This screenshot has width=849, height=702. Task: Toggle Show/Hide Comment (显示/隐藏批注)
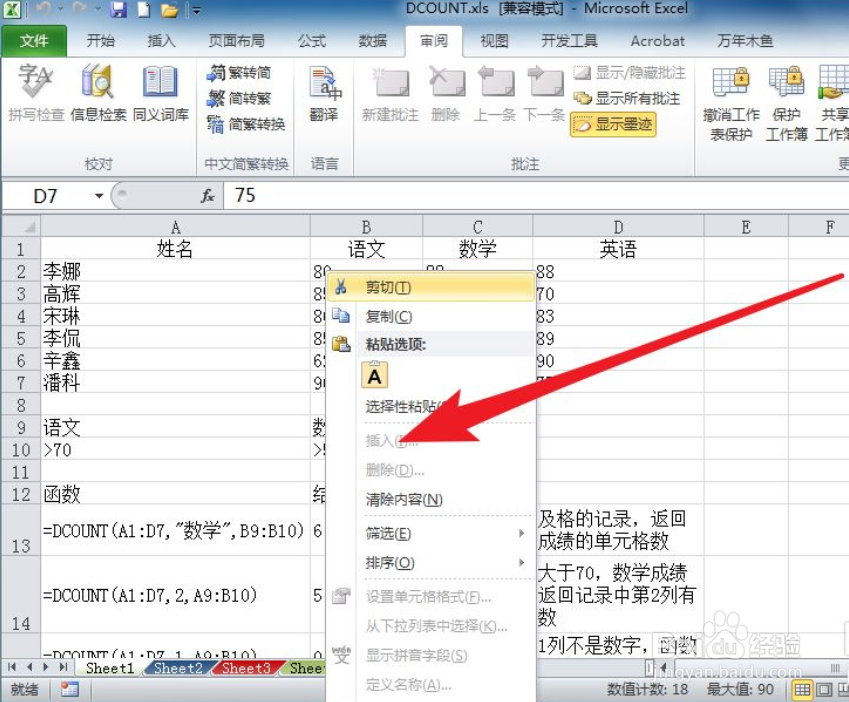click(629, 73)
